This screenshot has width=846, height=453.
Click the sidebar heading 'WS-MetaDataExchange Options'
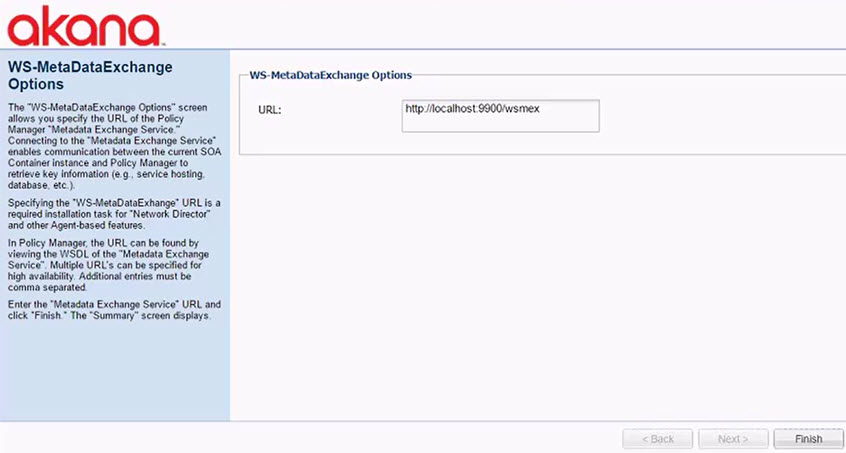coord(90,76)
